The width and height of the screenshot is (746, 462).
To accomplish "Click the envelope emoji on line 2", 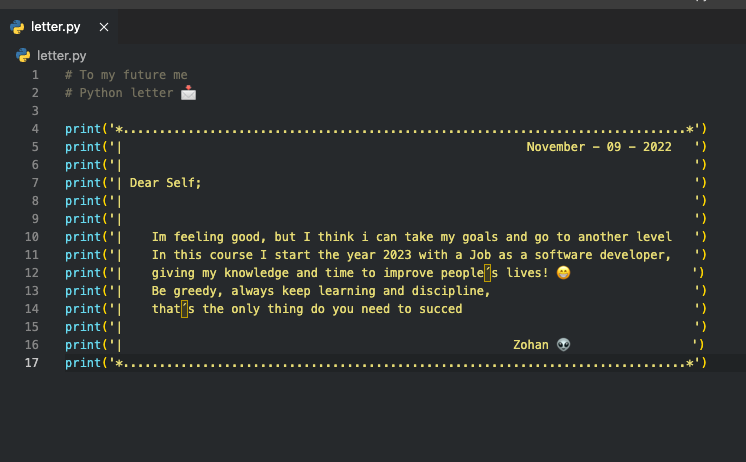I will click(188, 93).
